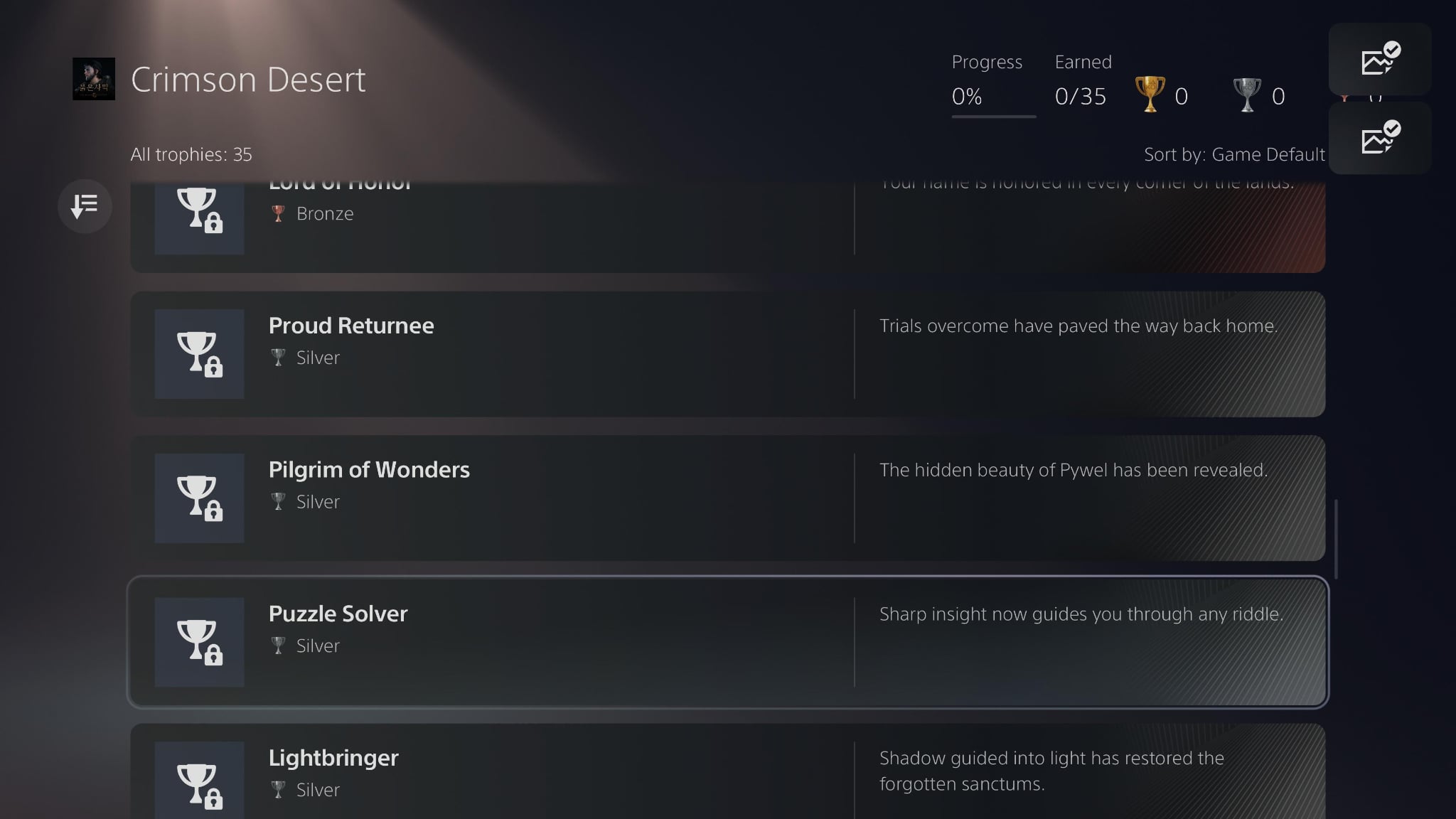Click the silver trophy count icon
This screenshot has height=819, width=1456.
1246,95
